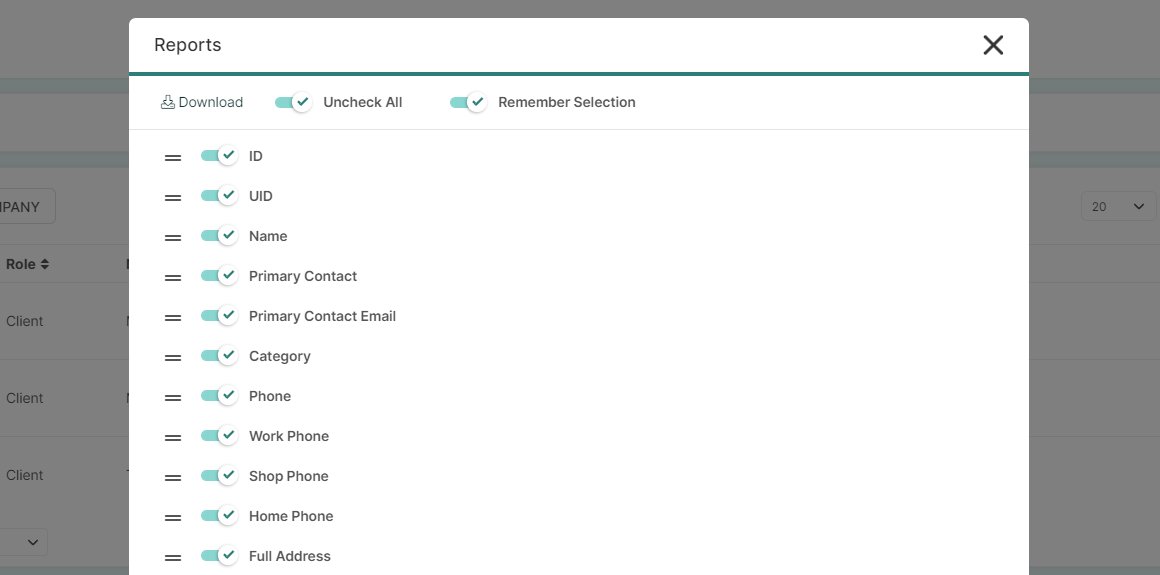The height and width of the screenshot is (575, 1160).
Task: Turn off the Shop Phone toggle
Action: (220, 475)
